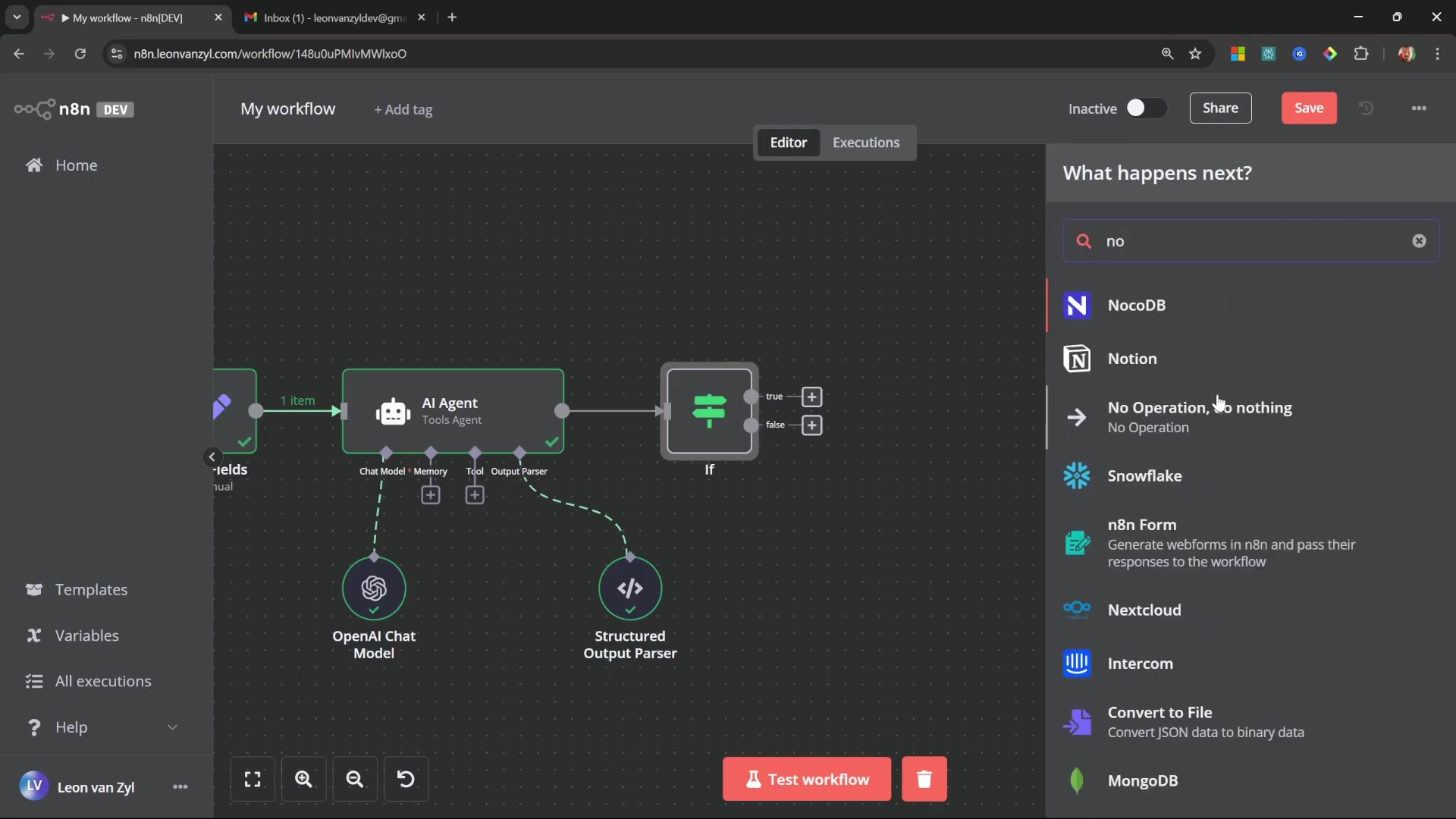The image size is (1456, 819).
Task: Open Templates from the sidebar
Action: pyautogui.click(x=91, y=590)
